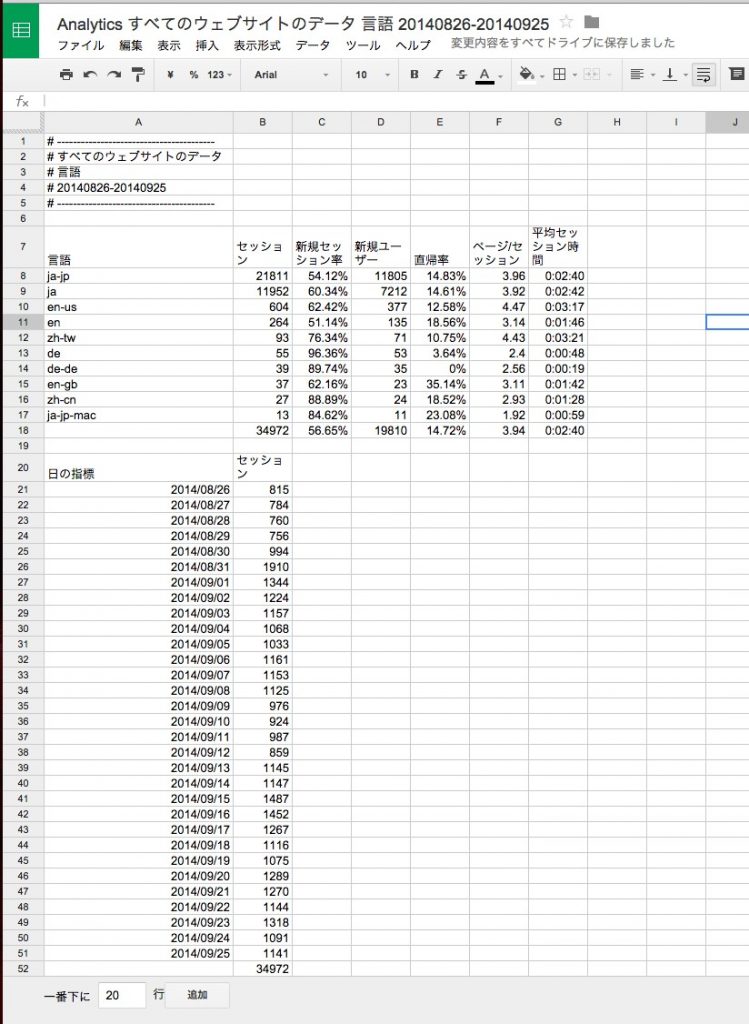Expand fill color dropdown arrow
The width and height of the screenshot is (749, 1024).
[542, 76]
